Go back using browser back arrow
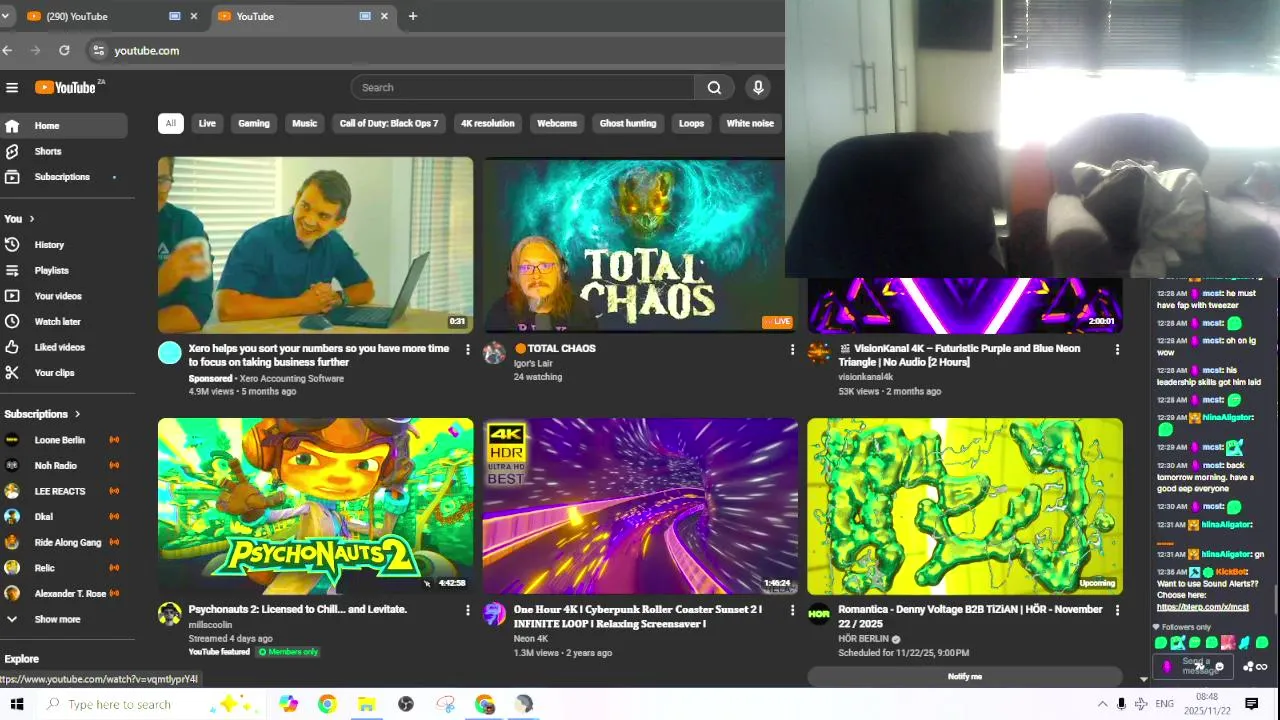The image size is (1280, 720). pos(8,50)
